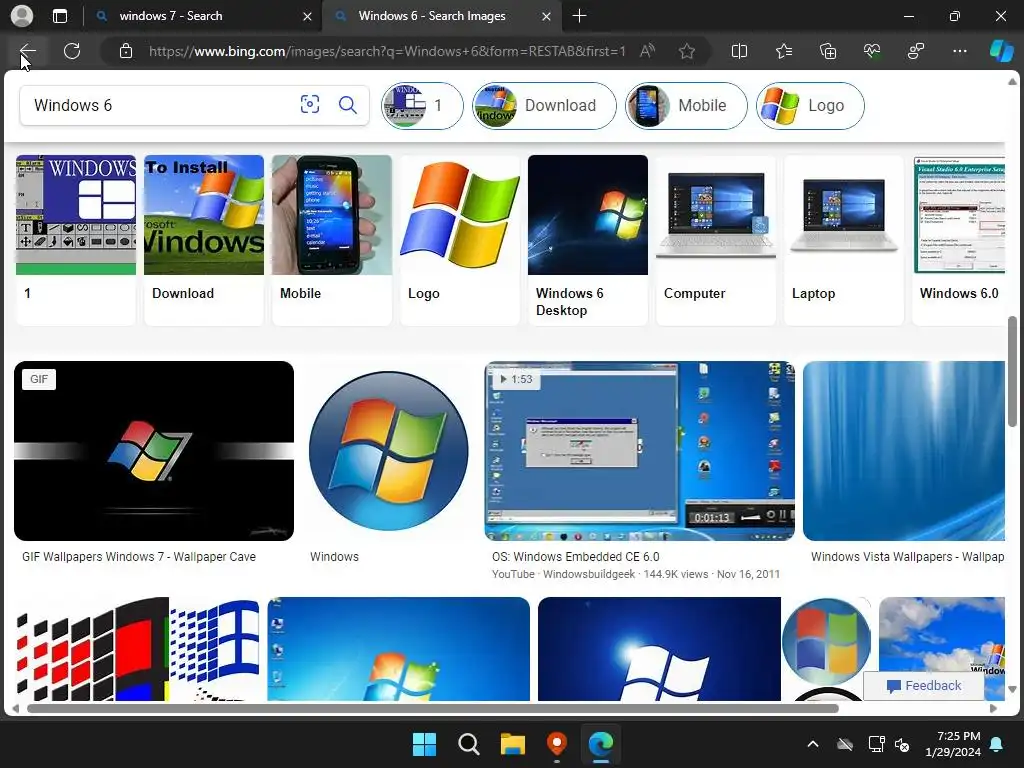
Task: Open a new browser tab
Action: click(x=579, y=16)
